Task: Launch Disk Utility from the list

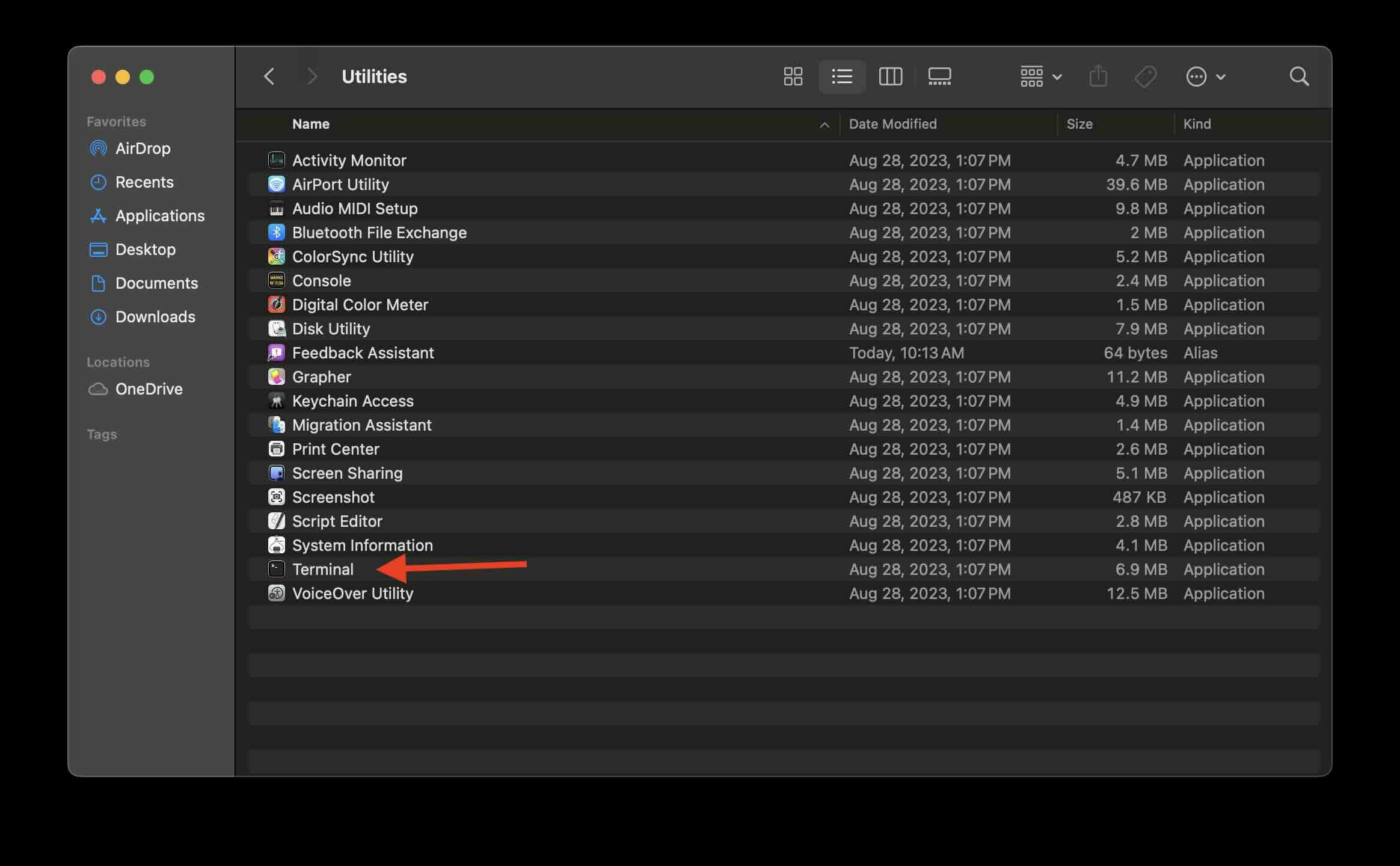Action: click(331, 328)
